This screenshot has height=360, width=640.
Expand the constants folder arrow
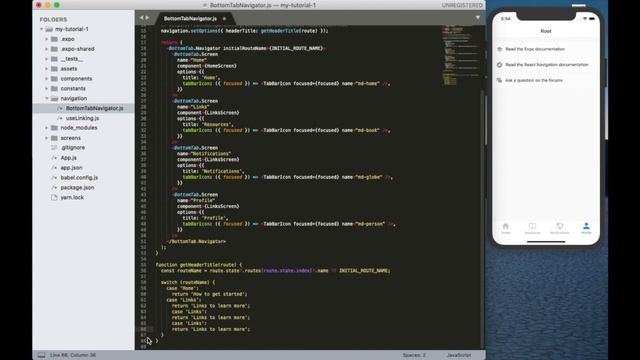[x=47, y=89]
